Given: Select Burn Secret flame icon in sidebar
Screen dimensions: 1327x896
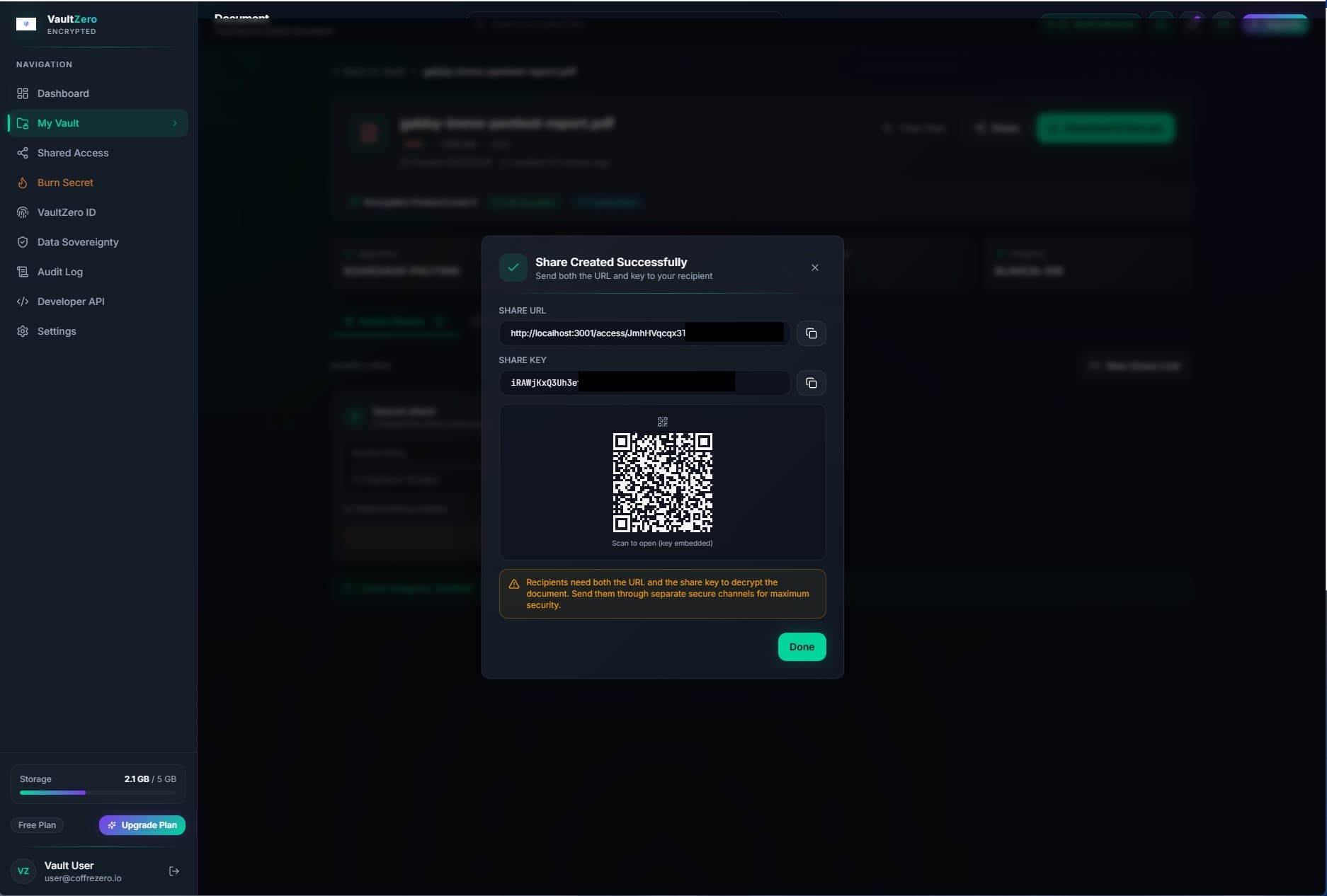Looking at the screenshot, I should [x=23, y=183].
